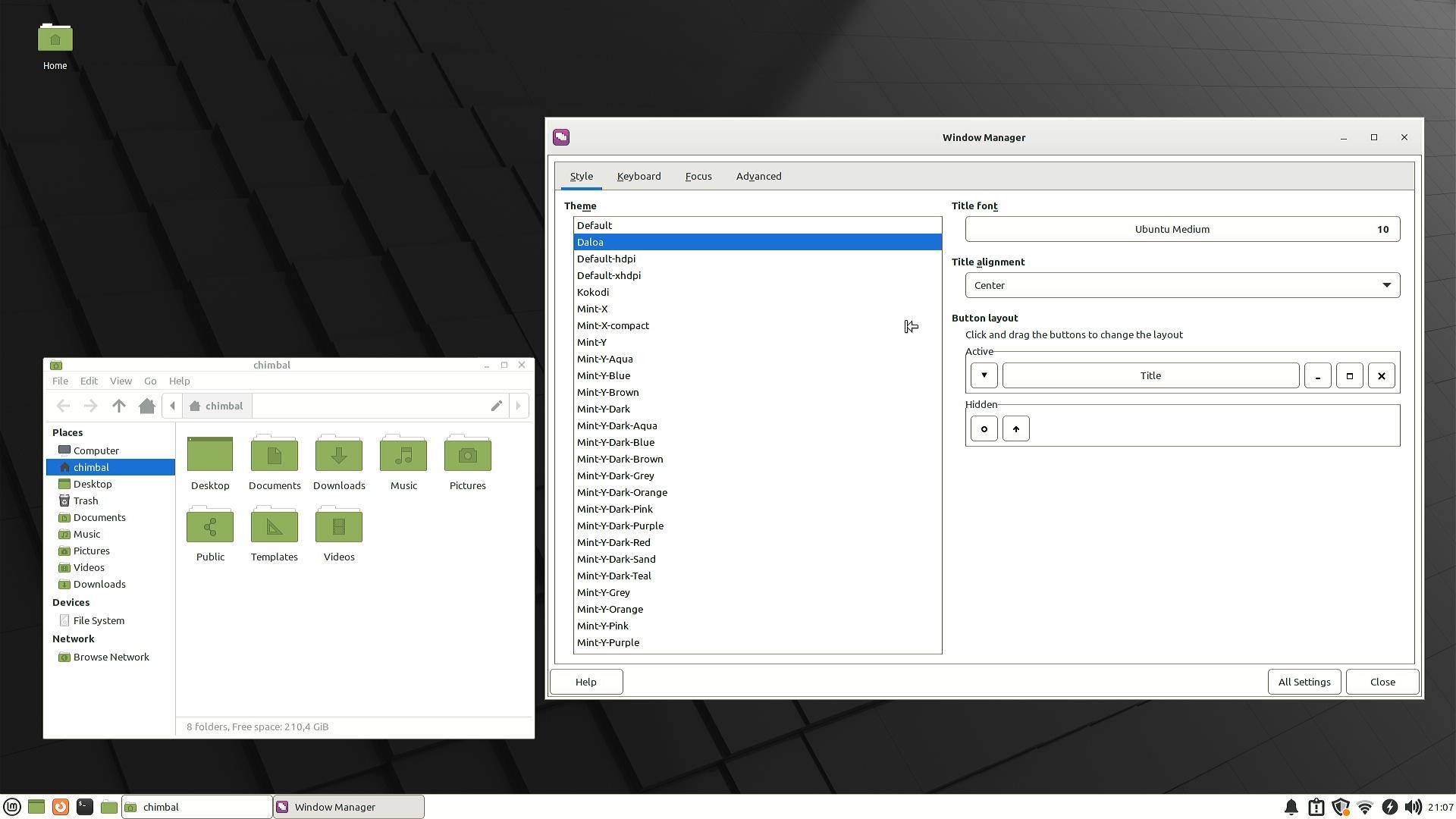Go to the home folder via the toolbar icon
This screenshot has width=1456, height=819.
tap(147, 406)
